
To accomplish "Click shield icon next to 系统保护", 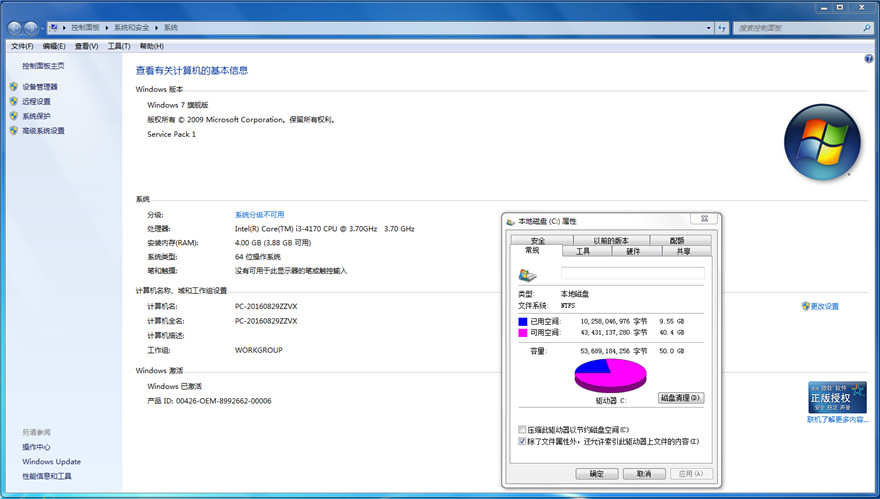I will pos(14,116).
